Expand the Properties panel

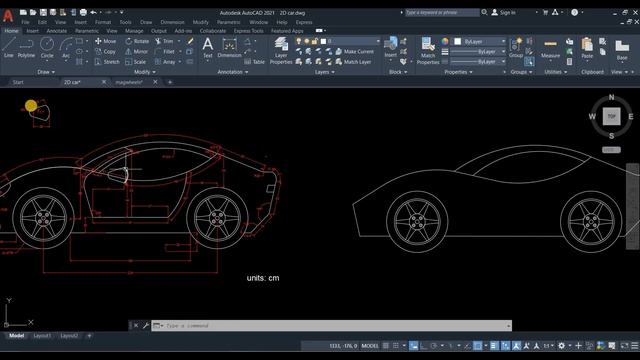[458, 72]
